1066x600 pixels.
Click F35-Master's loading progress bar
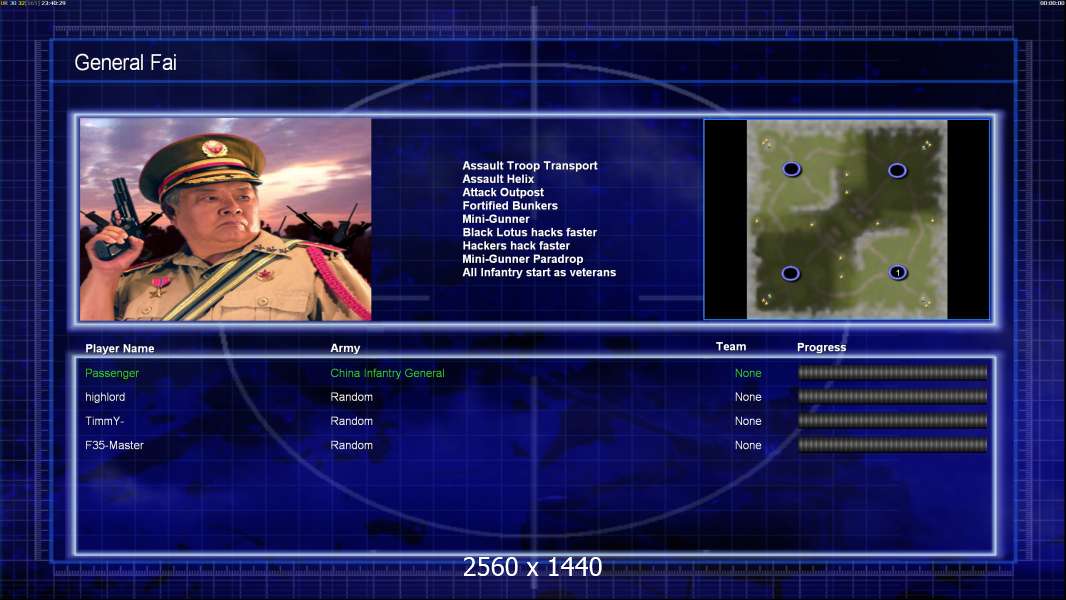point(892,445)
